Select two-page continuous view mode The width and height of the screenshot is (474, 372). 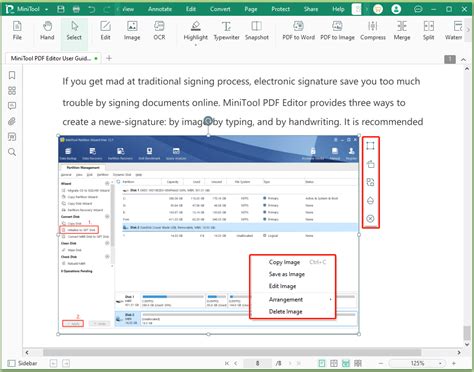(x=358, y=363)
